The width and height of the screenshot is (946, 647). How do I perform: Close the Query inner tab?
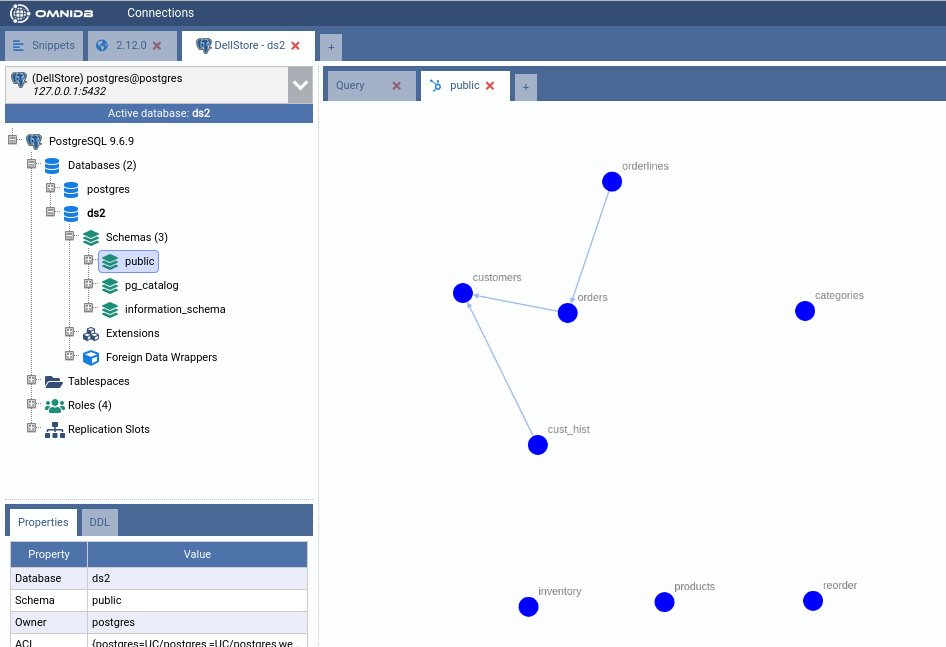[396, 86]
